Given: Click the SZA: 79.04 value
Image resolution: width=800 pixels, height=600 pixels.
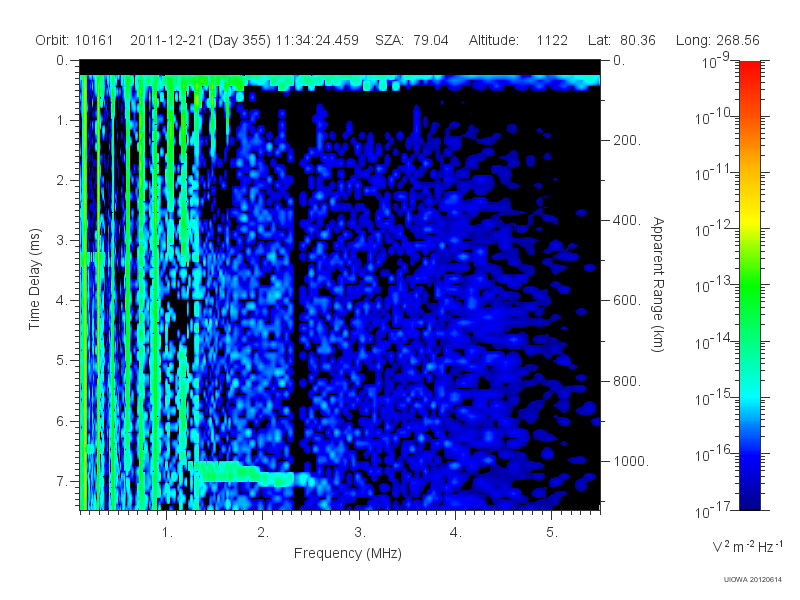Looking at the screenshot, I should 412,40.
